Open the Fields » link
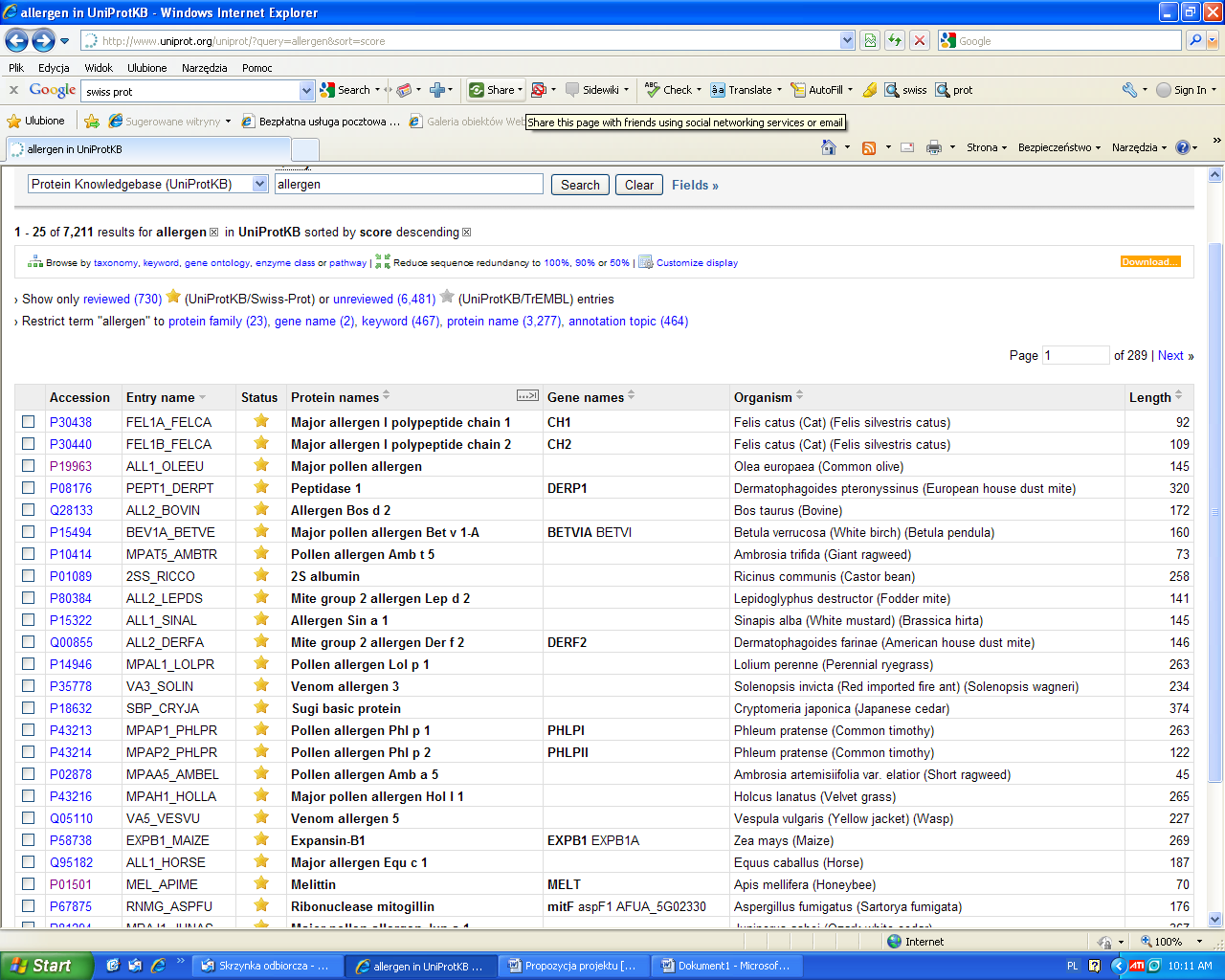This screenshot has height=980, width=1225. 695,185
